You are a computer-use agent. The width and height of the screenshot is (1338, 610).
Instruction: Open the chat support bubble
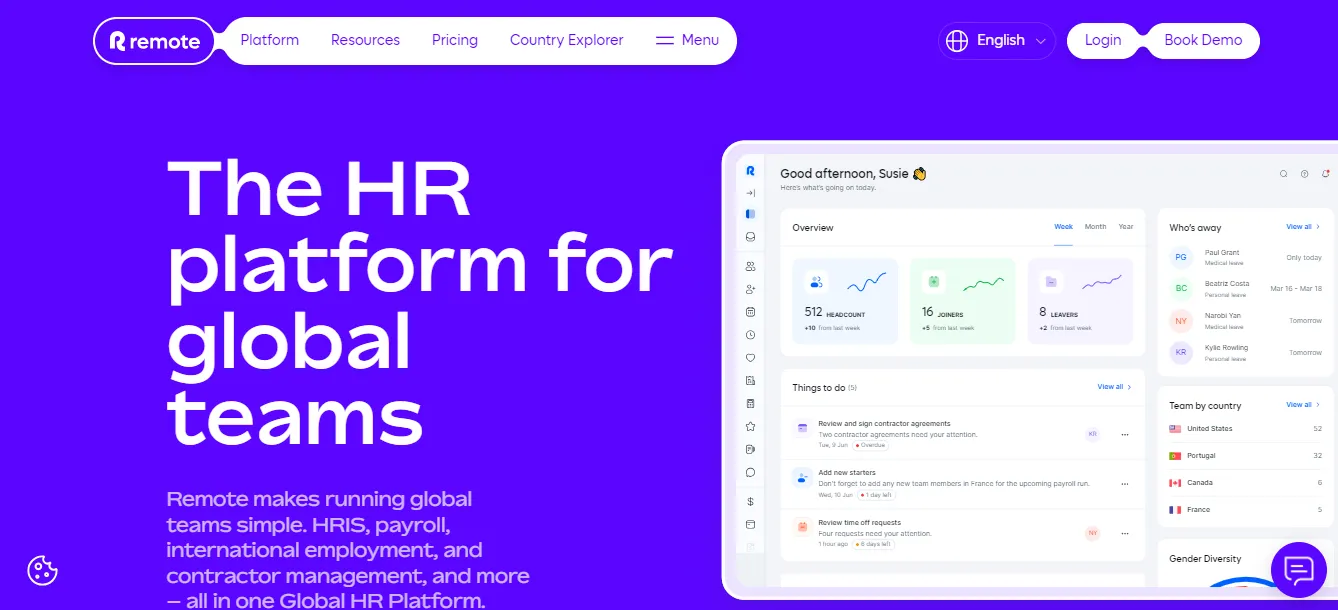coord(1298,570)
